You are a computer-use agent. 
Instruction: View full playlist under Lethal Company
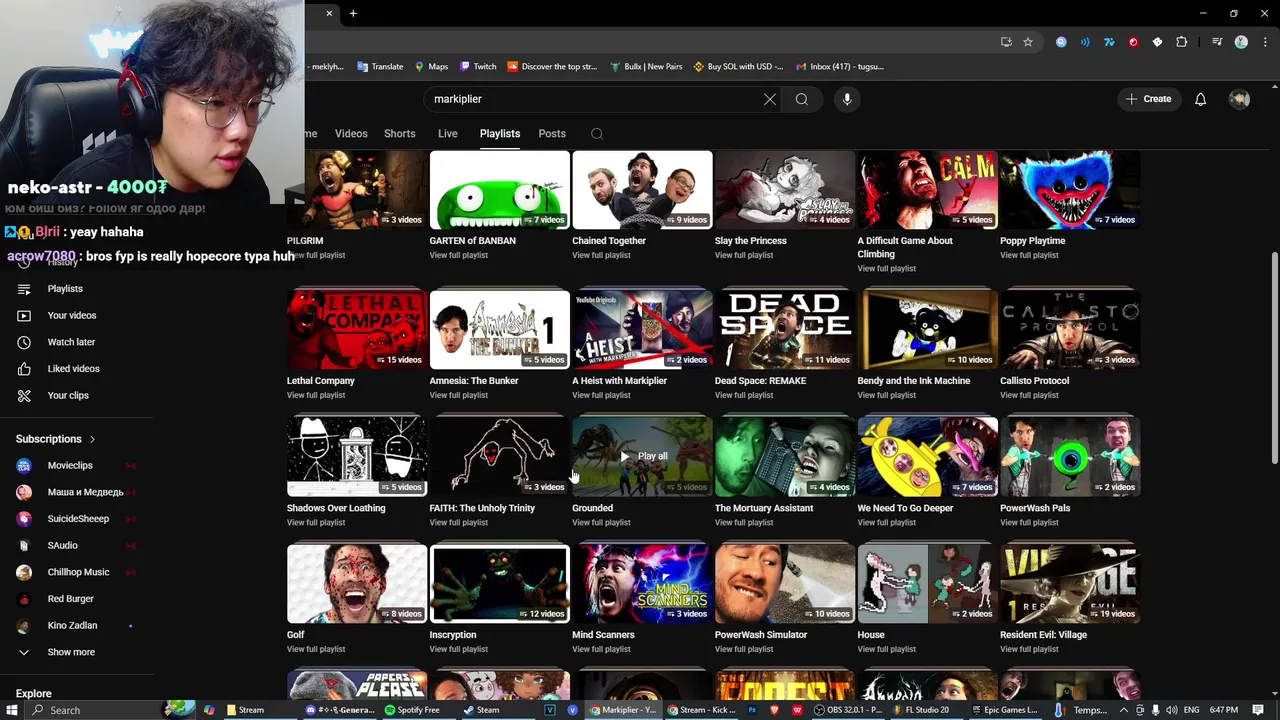click(x=316, y=395)
